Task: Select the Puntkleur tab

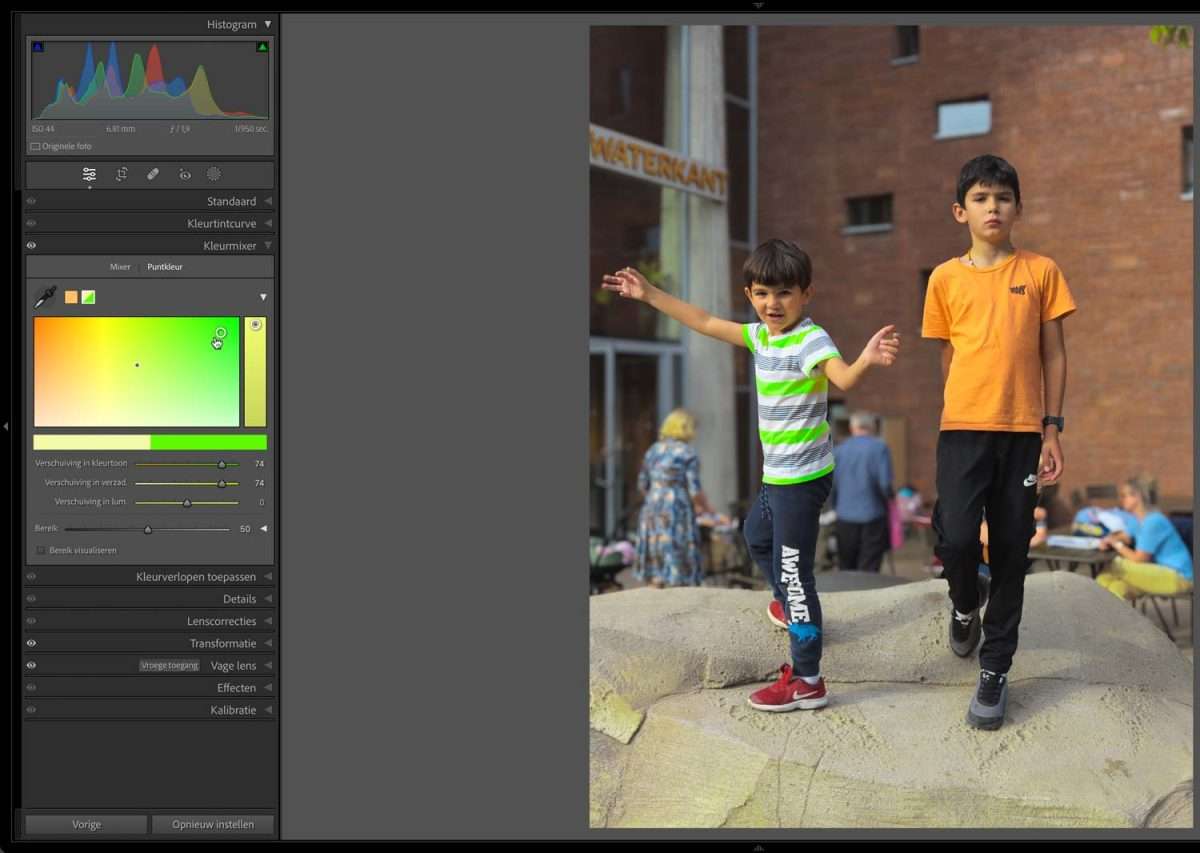Action: point(165,267)
